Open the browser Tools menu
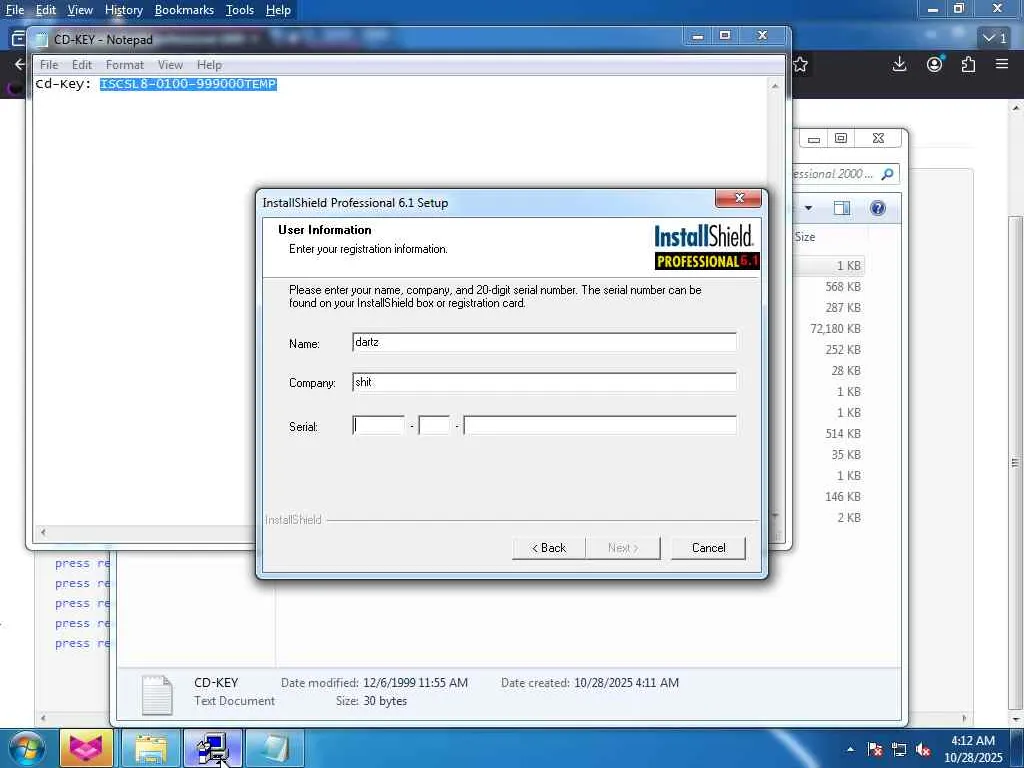The width and height of the screenshot is (1024, 768). coord(240,10)
